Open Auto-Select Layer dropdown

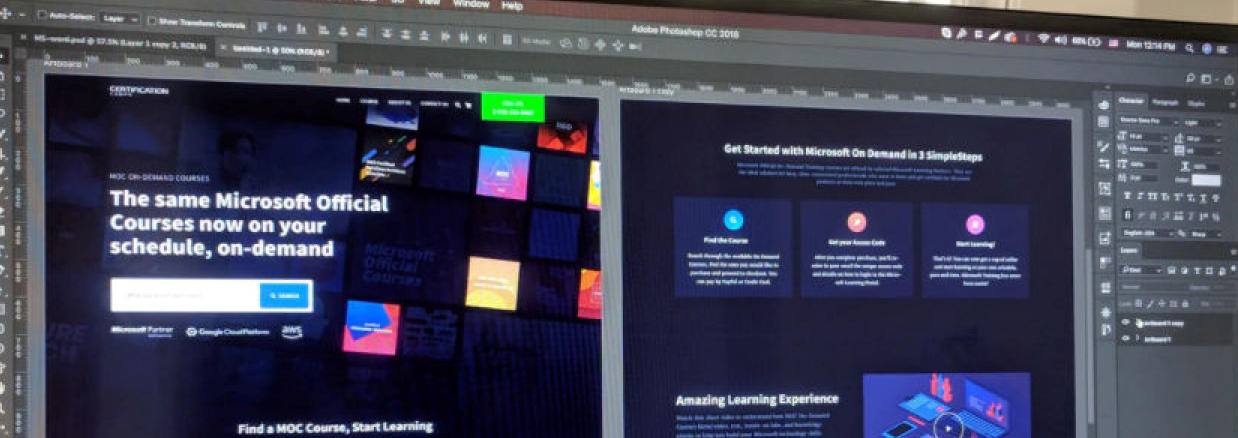(119, 19)
